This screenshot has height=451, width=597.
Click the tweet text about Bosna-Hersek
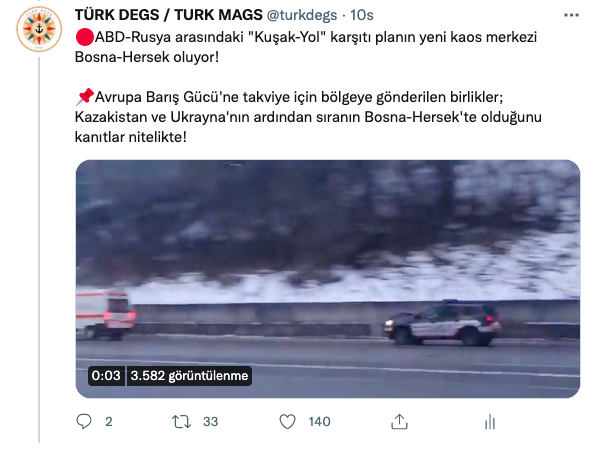tap(308, 87)
